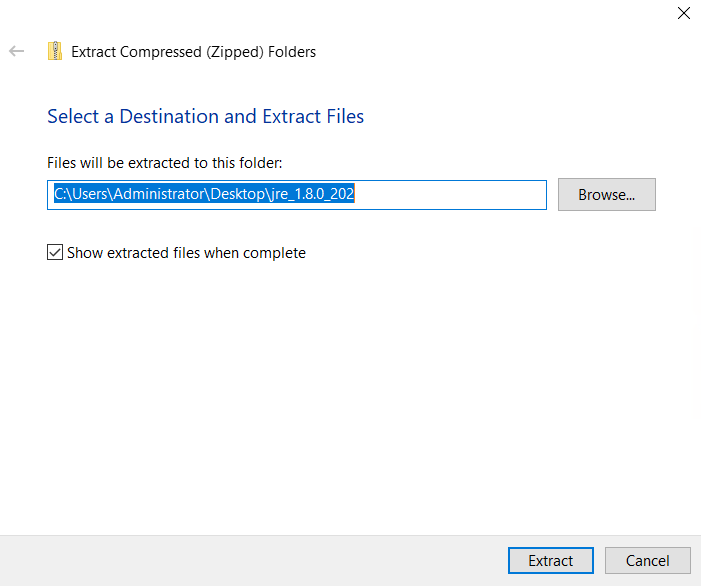This screenshot has width=701, height=586.
Task: Open the Browse… folder picker
Action: pos(607,194)
